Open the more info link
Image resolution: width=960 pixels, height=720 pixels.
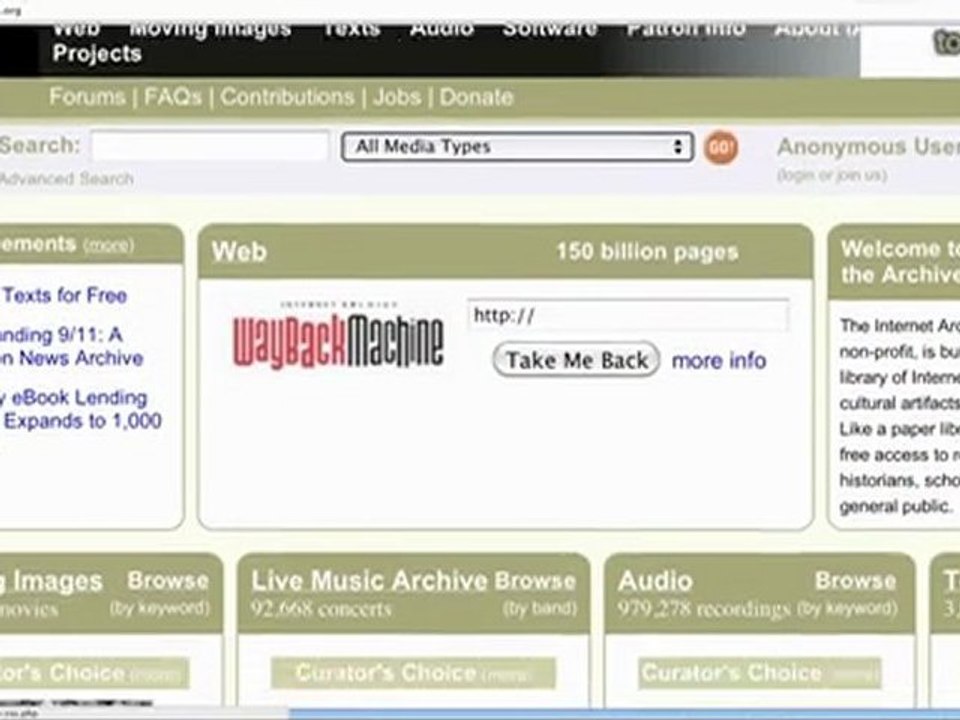(x=719, y=361)
